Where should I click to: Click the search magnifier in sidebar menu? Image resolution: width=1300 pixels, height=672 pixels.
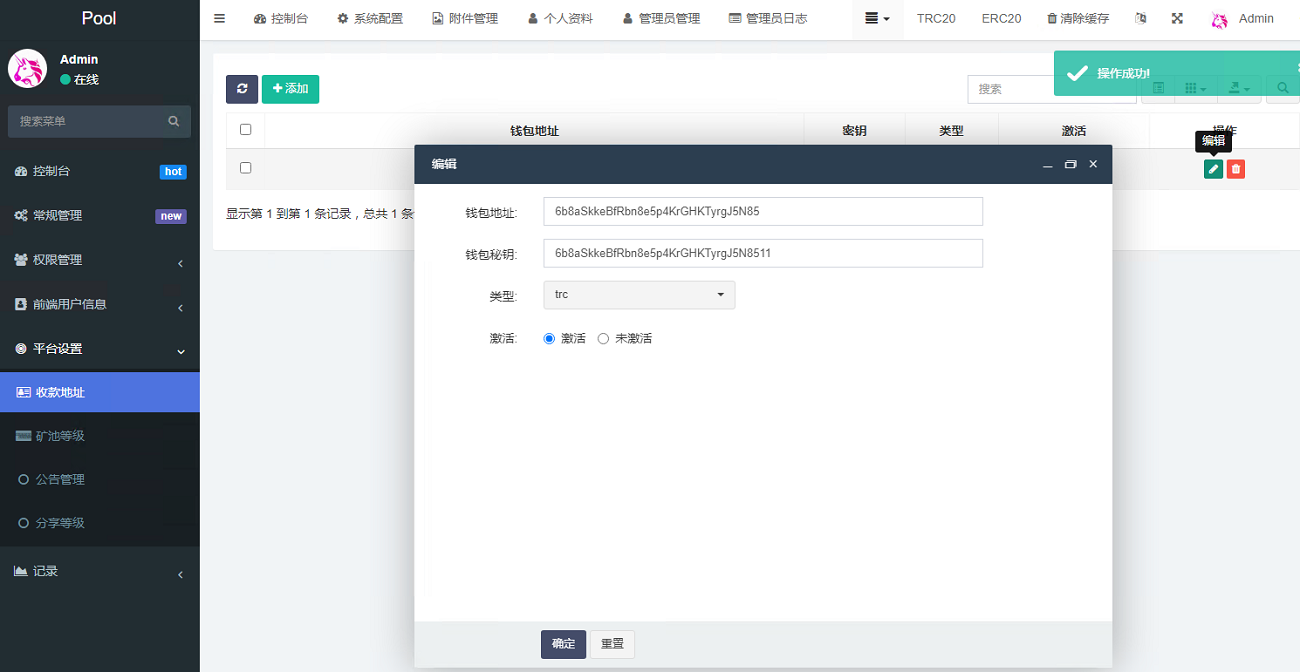pos(174,121)
